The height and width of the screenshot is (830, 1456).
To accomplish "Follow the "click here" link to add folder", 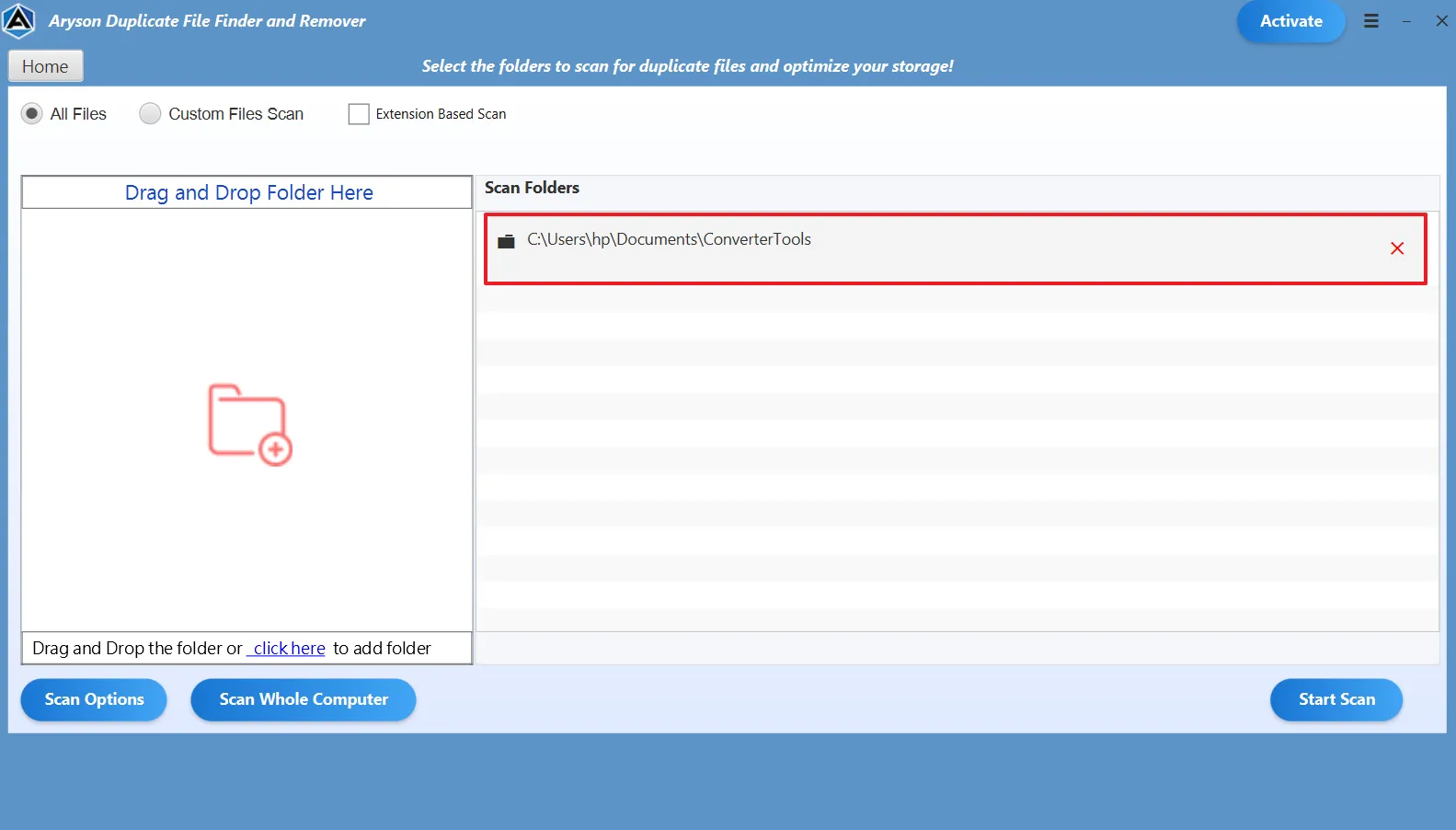I will (288, 649).
